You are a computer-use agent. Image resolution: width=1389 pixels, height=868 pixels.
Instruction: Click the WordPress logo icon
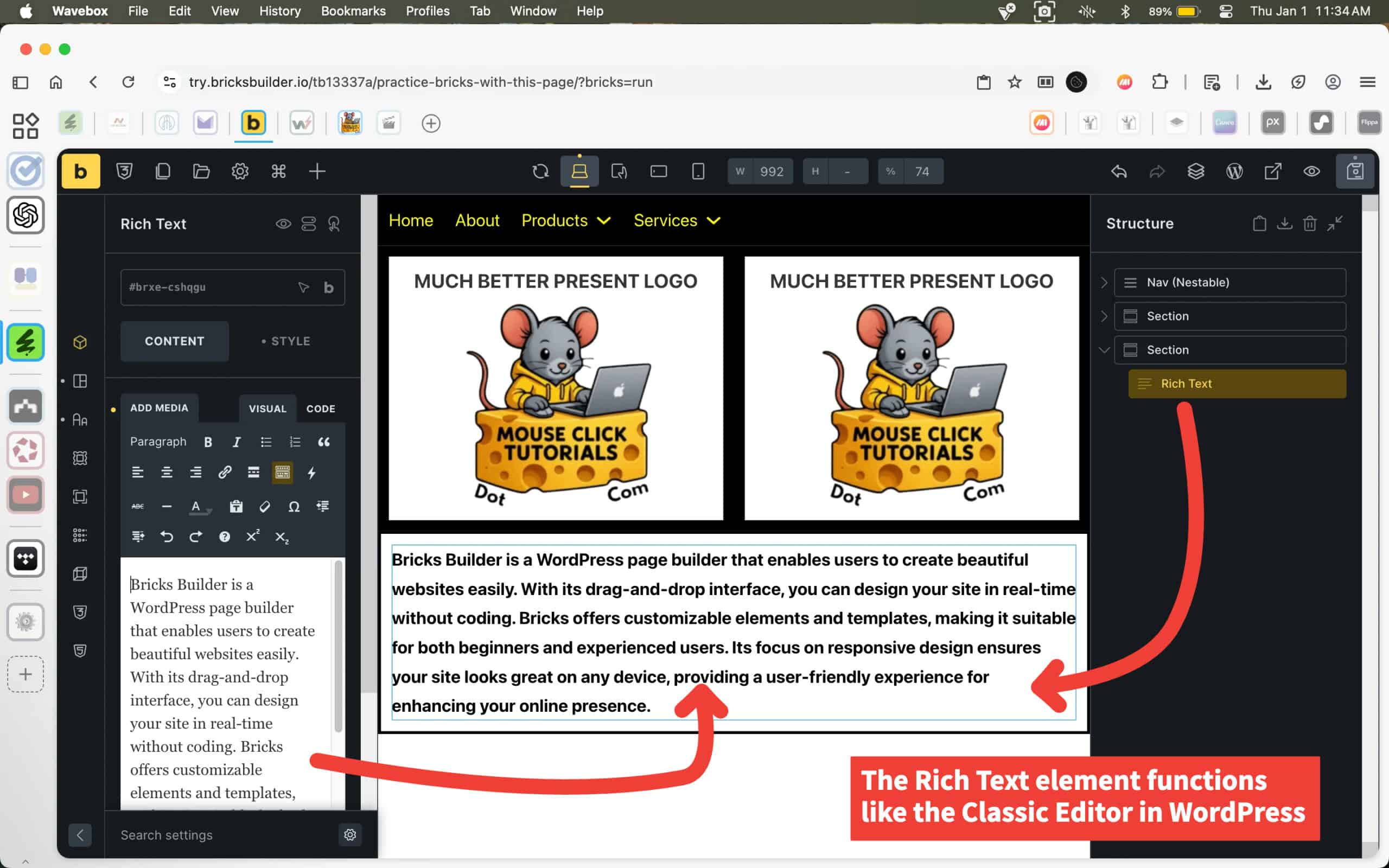(1234, 171)
